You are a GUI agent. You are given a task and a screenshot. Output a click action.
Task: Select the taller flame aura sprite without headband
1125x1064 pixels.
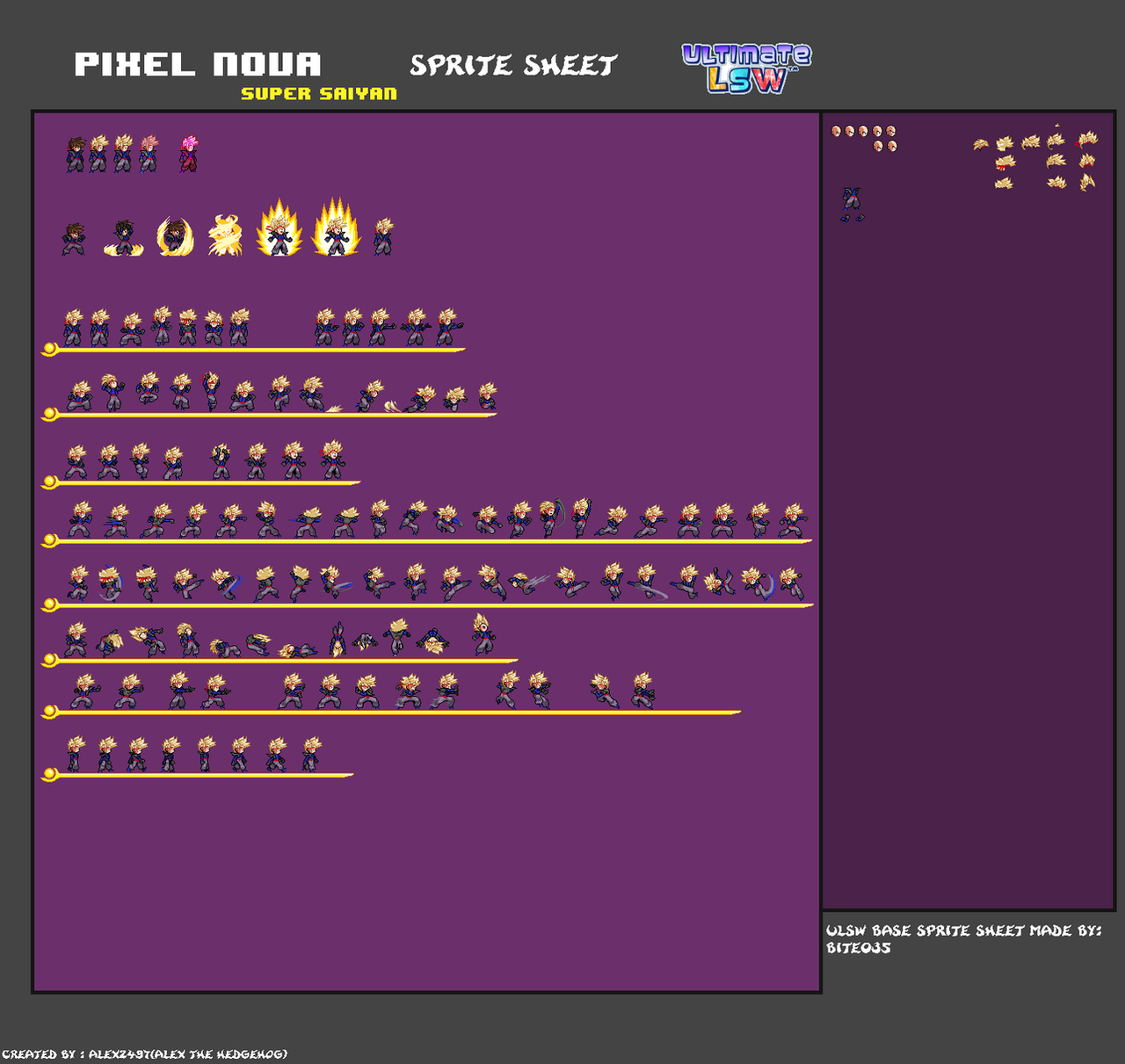point(337,227)
